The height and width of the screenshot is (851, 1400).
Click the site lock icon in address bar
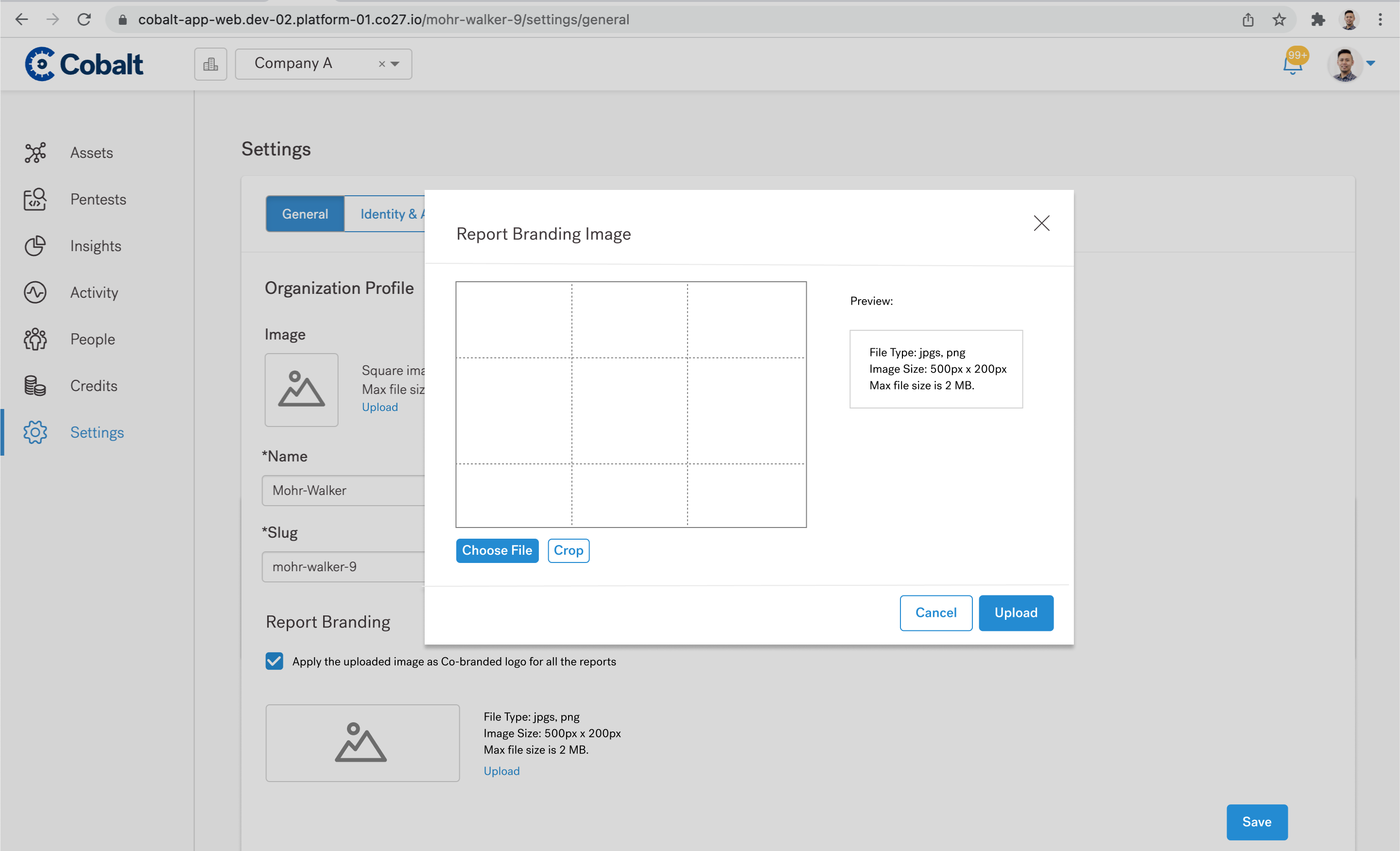pos(122,20)
